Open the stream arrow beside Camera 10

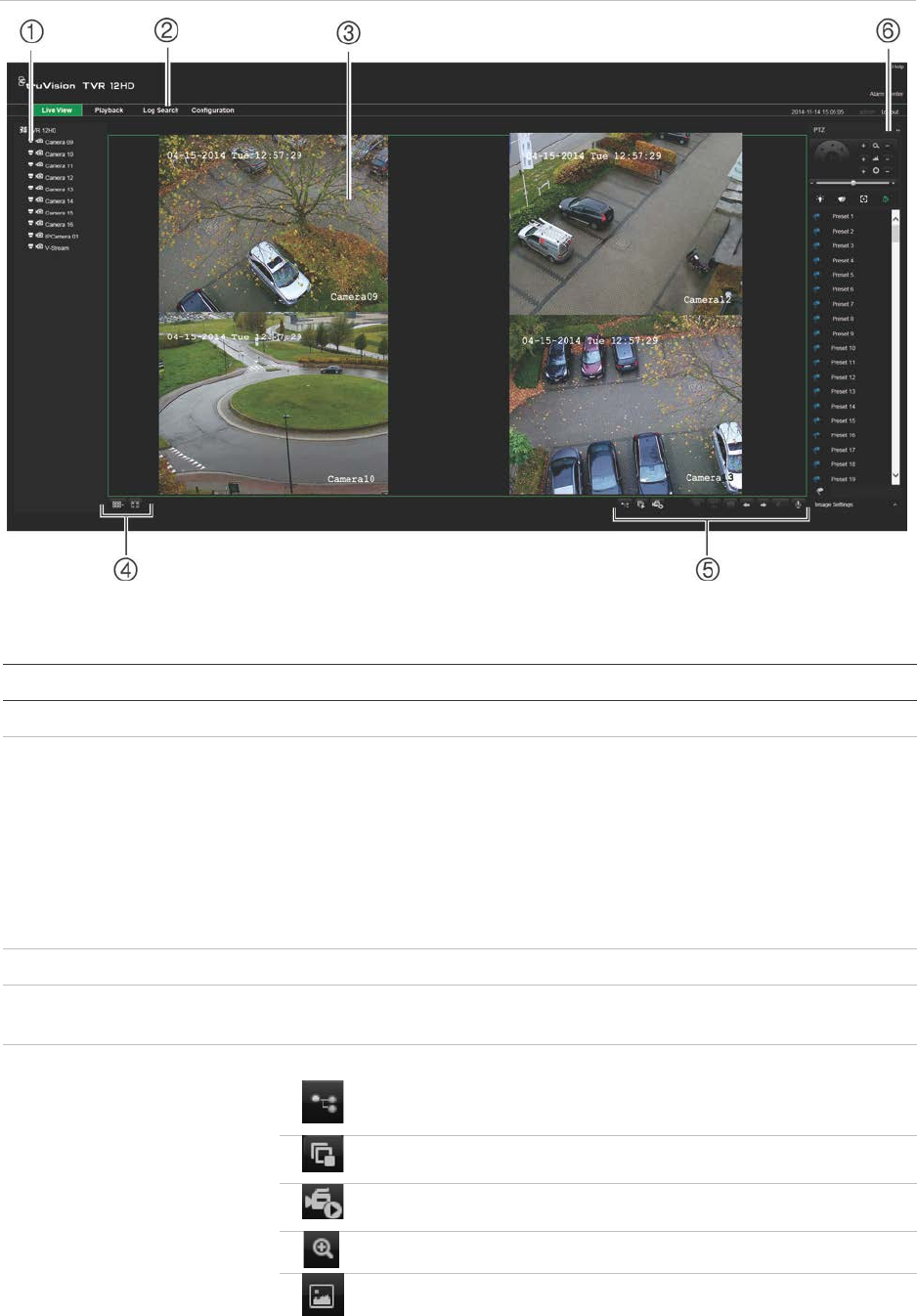[x=30, y=154]
